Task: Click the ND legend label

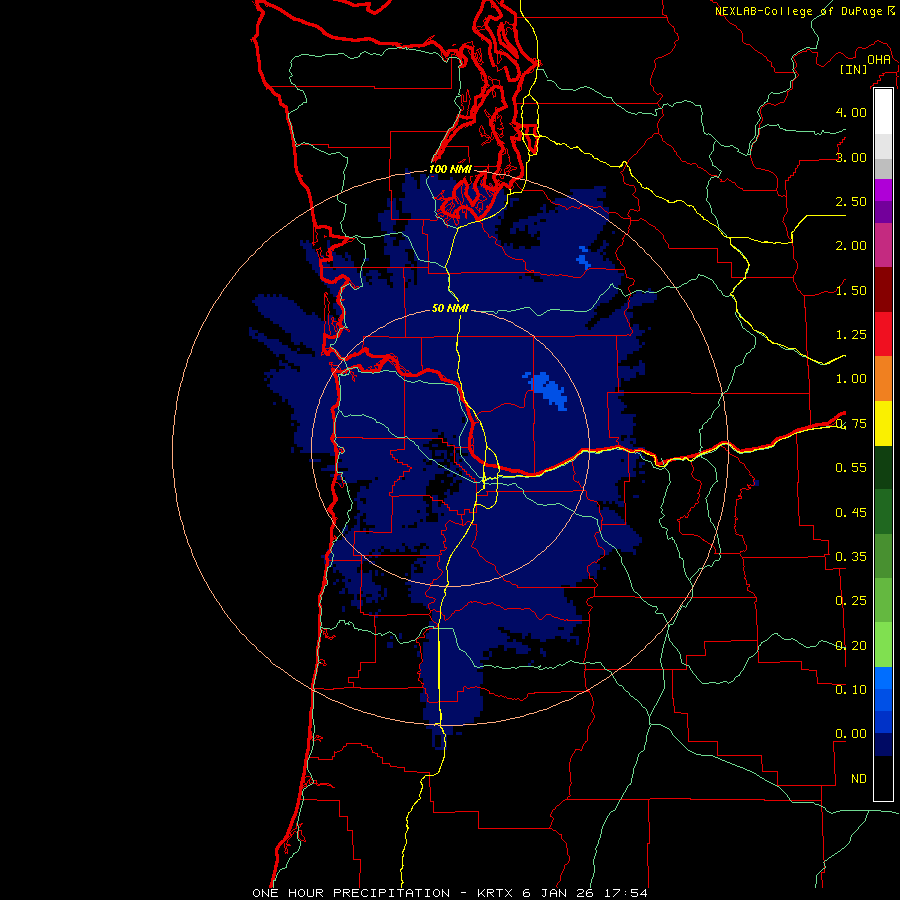Action: 859,779
